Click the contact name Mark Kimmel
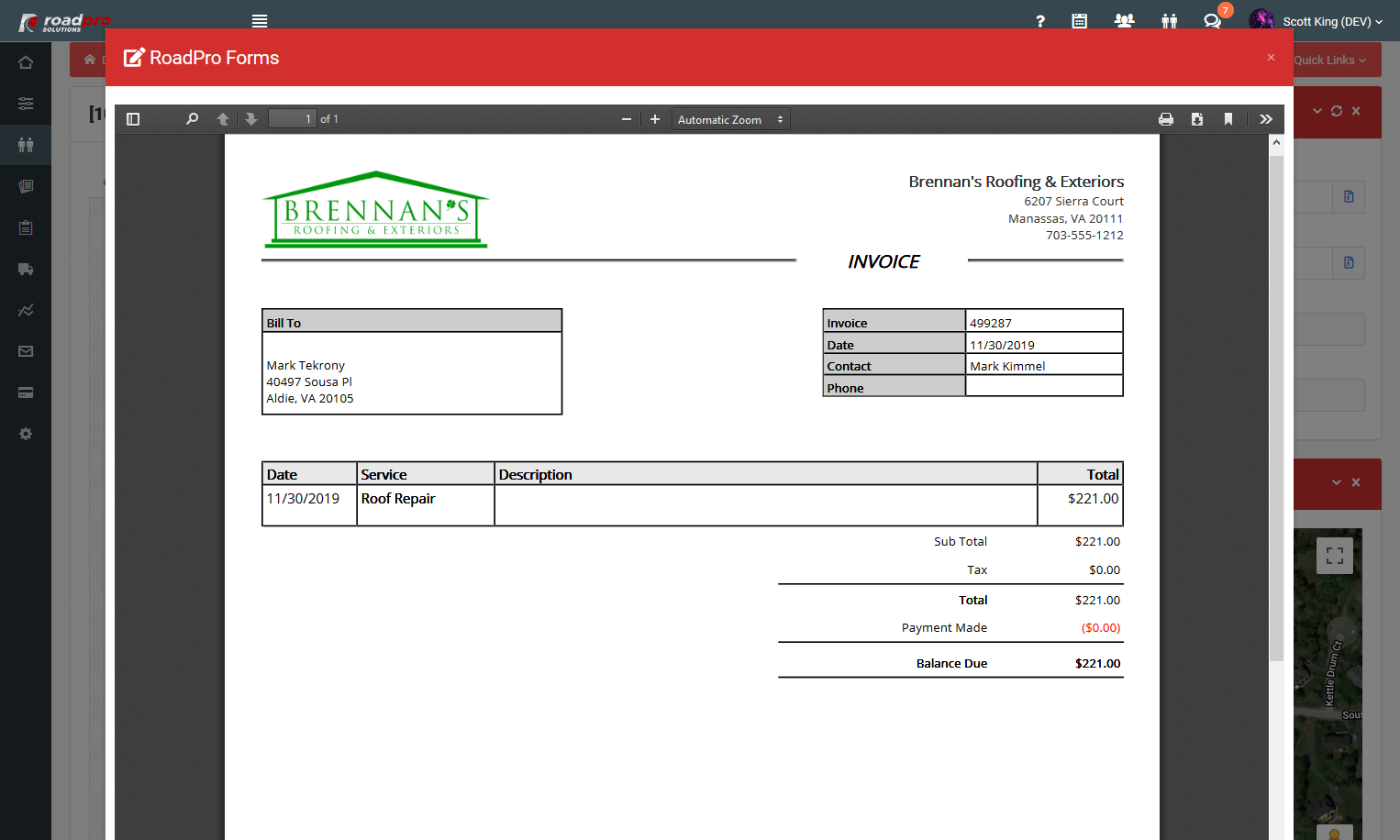The width and height of the screenshot is (1400, 840). tap(1007, 366)
